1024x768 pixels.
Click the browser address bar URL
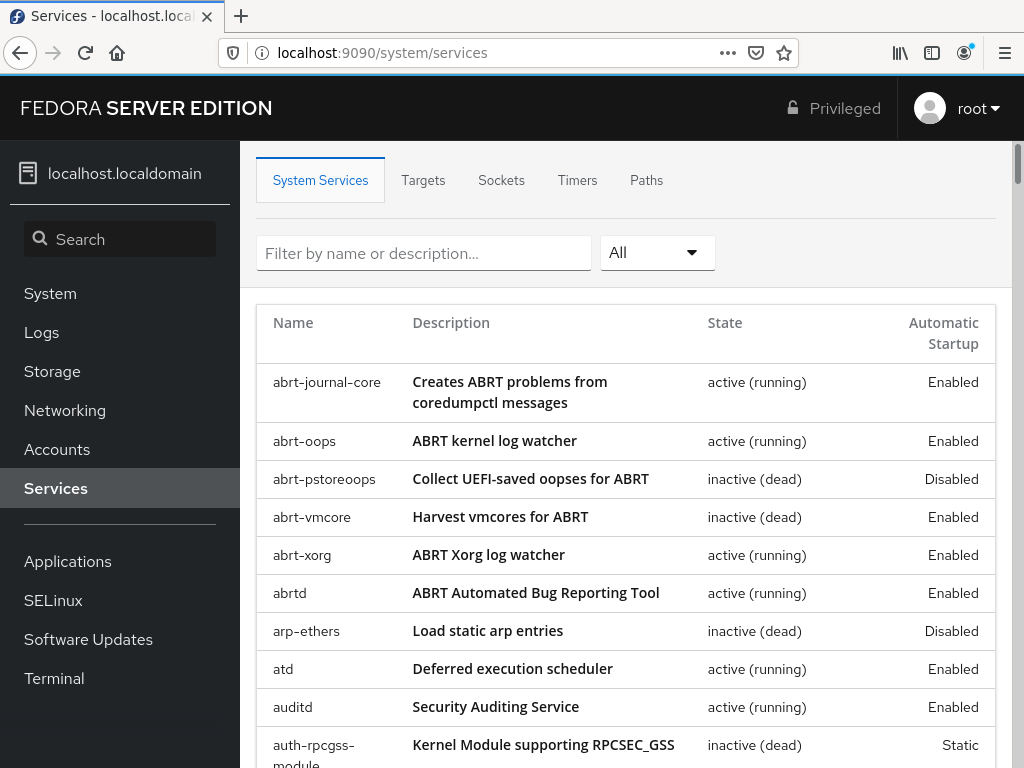tap(382, 53)
